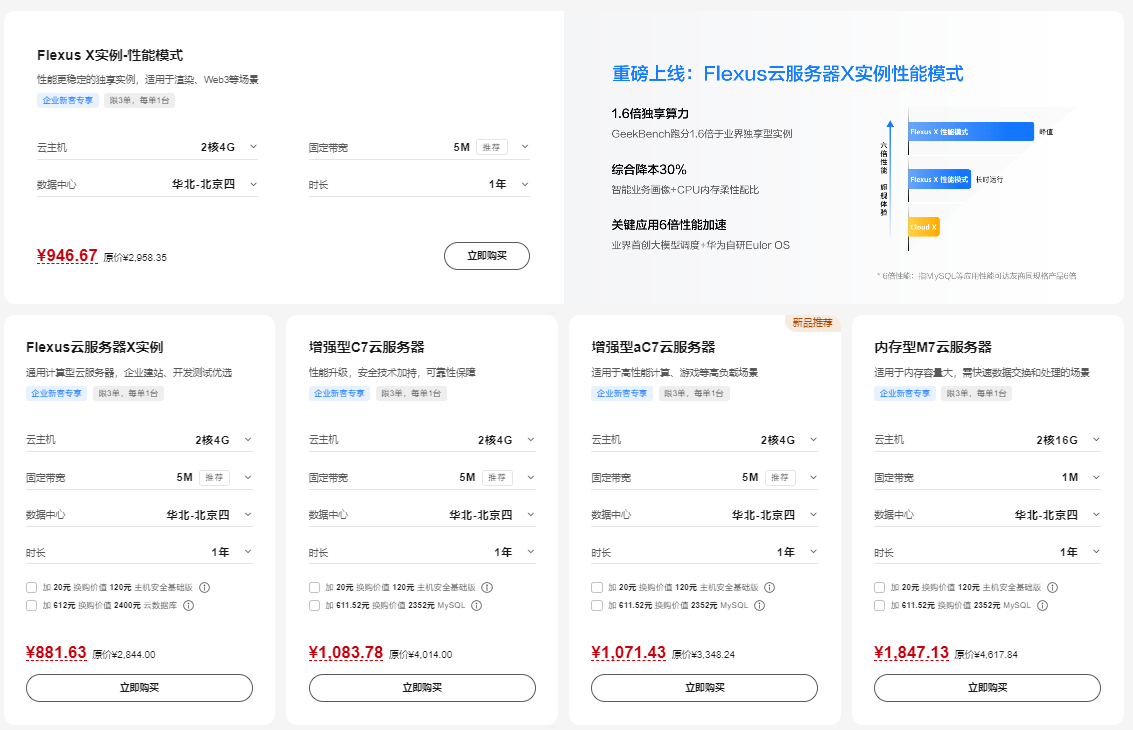Viewport: 1133px width, 730px height.
Task: Click the 增强型aC7云服务器 card title
Action: 653,347
